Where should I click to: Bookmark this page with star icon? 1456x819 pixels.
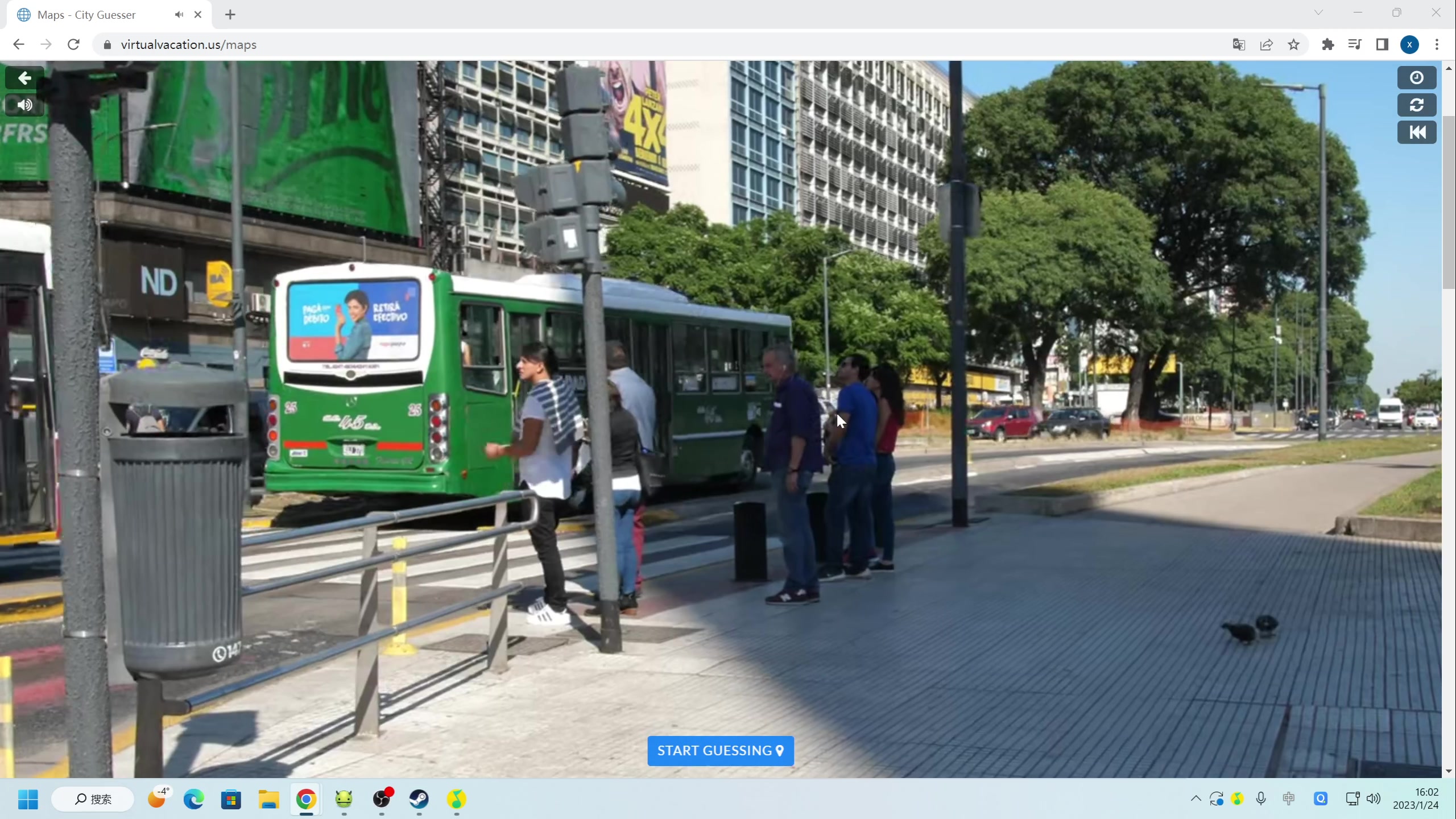[x=1293, y=44]
